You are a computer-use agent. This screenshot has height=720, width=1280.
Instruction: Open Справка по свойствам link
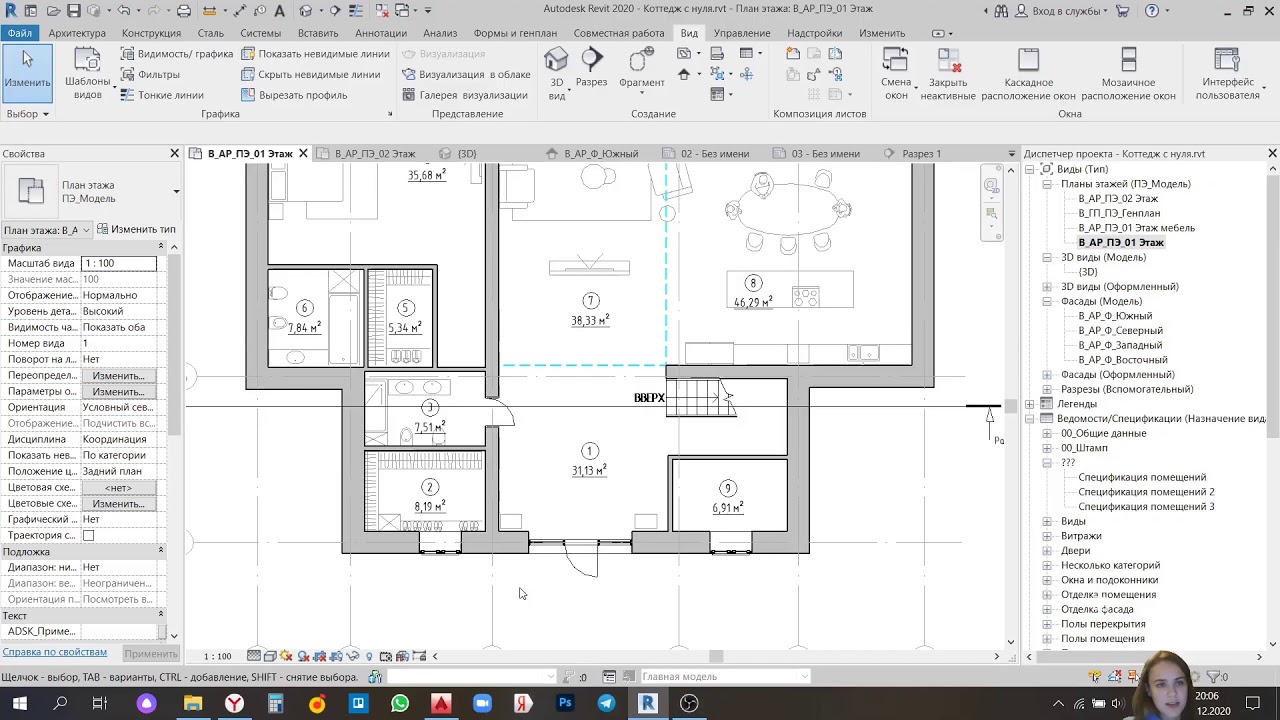pyautogui.click(x=55, y=652)
